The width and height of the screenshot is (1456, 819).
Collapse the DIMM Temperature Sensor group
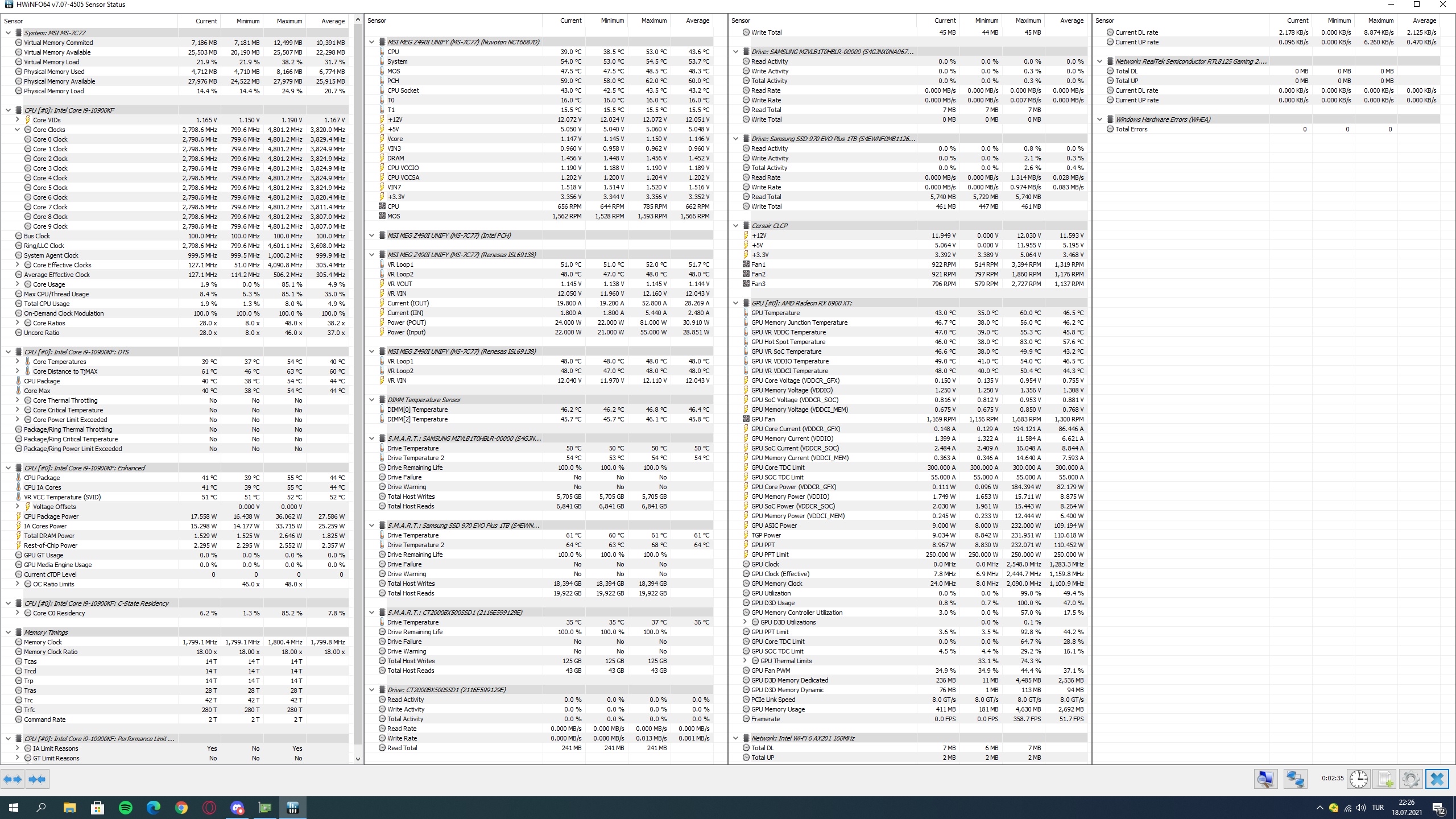[372, 400]
